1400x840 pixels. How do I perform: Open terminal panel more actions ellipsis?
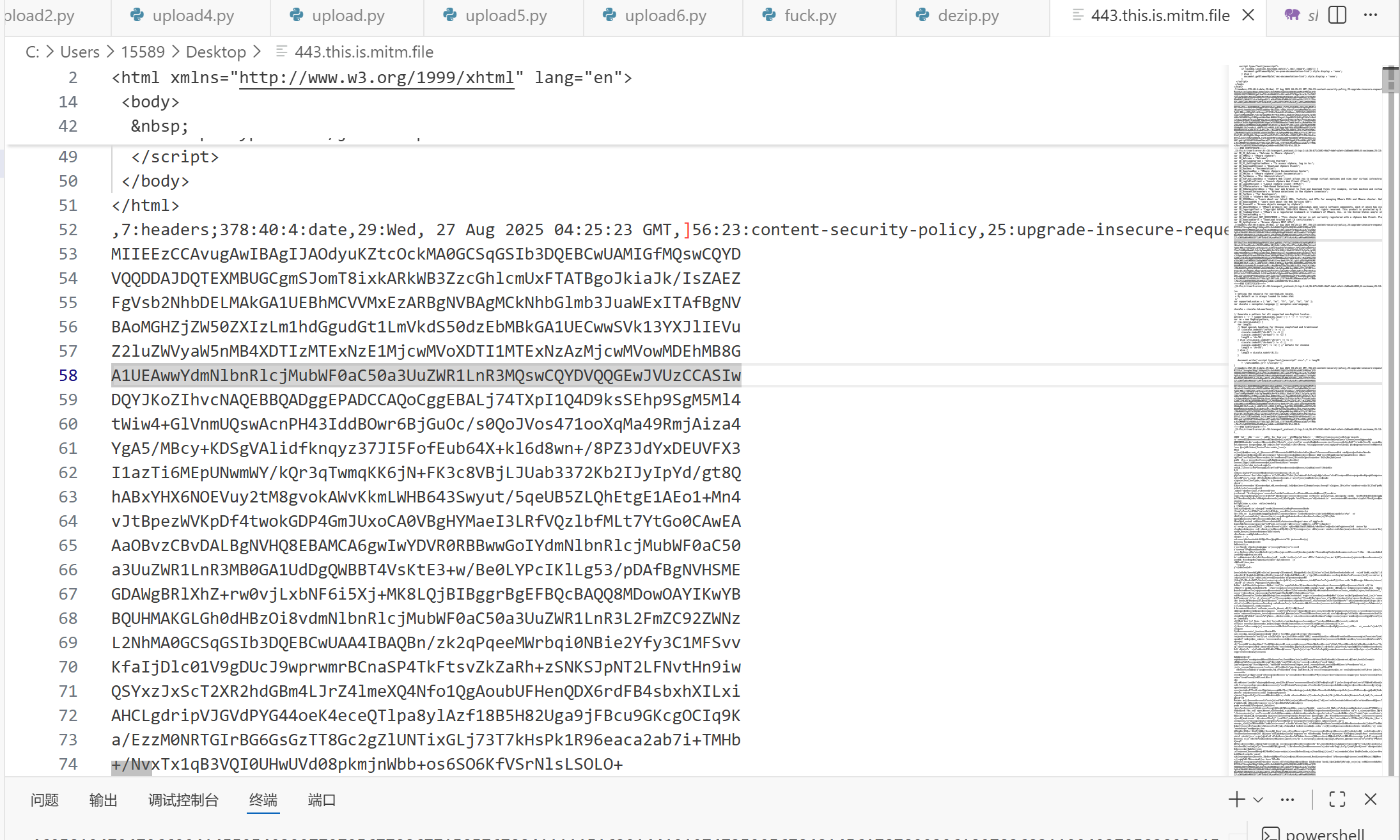tap(1287, 799)
